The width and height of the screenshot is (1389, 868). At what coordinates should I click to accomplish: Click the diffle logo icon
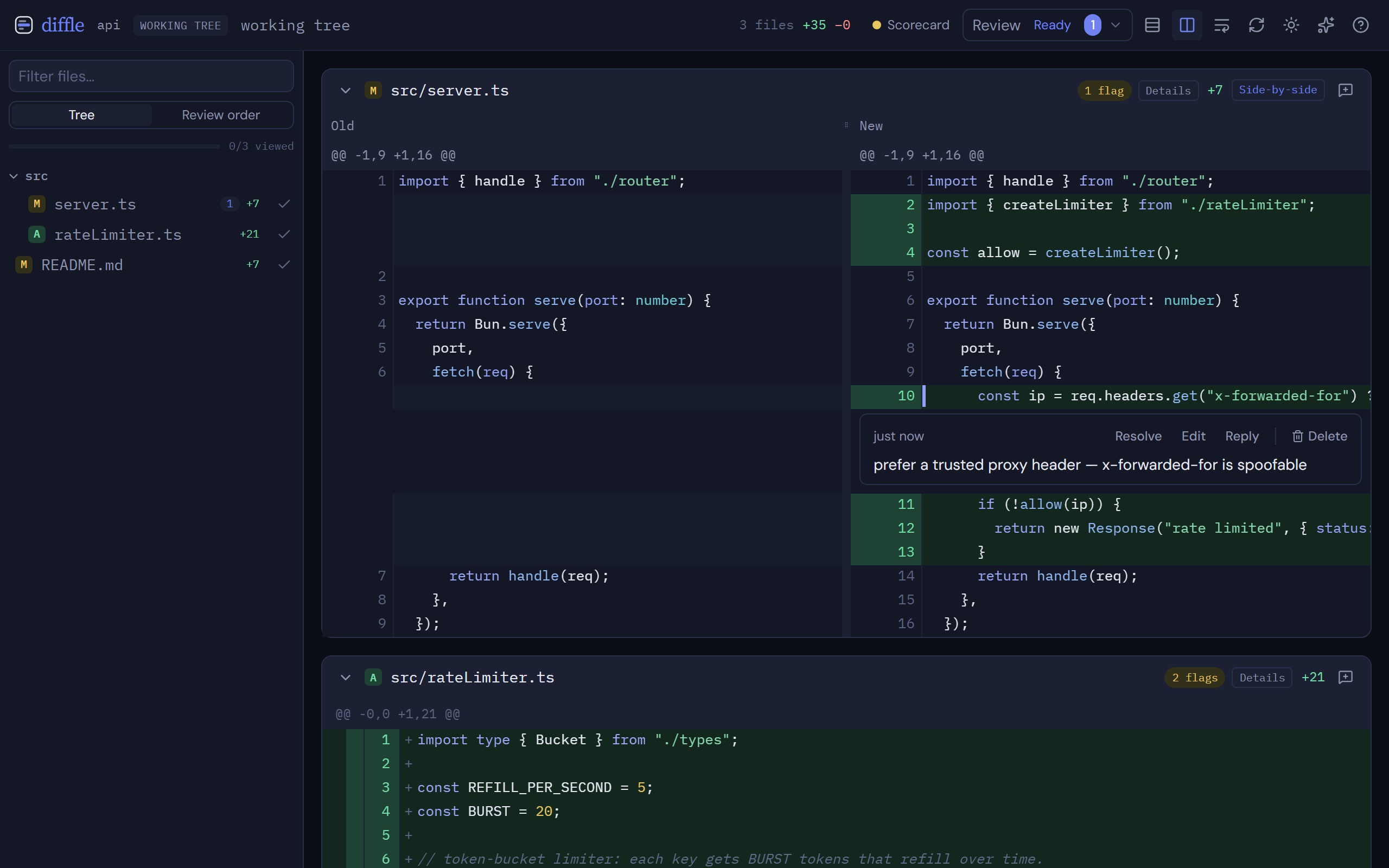(x=23, y=25)
